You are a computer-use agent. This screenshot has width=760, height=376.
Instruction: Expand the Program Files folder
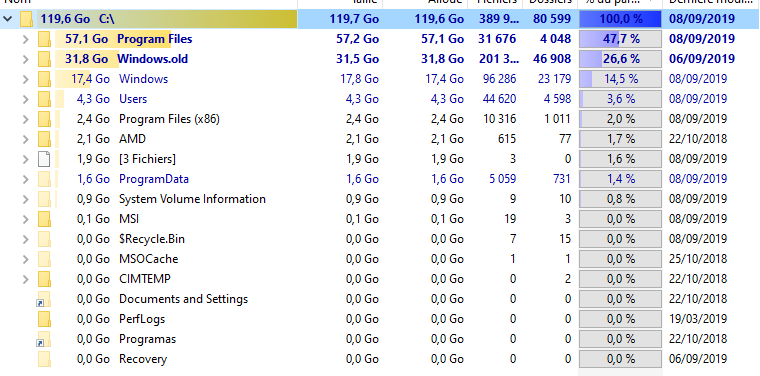26,39
